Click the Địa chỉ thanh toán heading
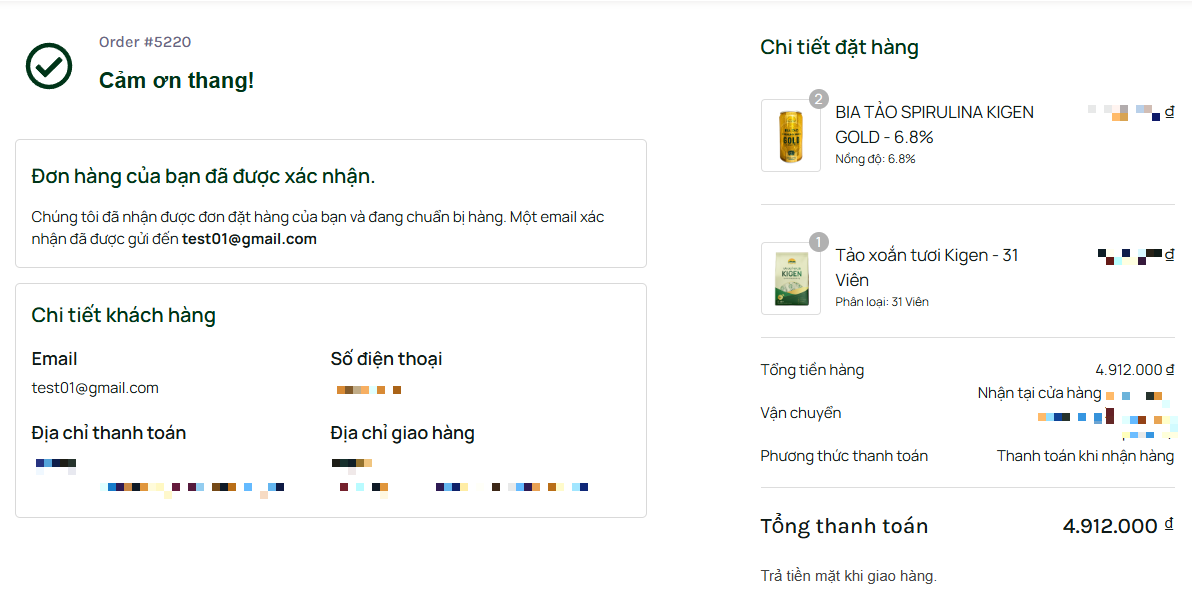The width and height of the screenshot is (1192, 591). [x=109, y=433]
